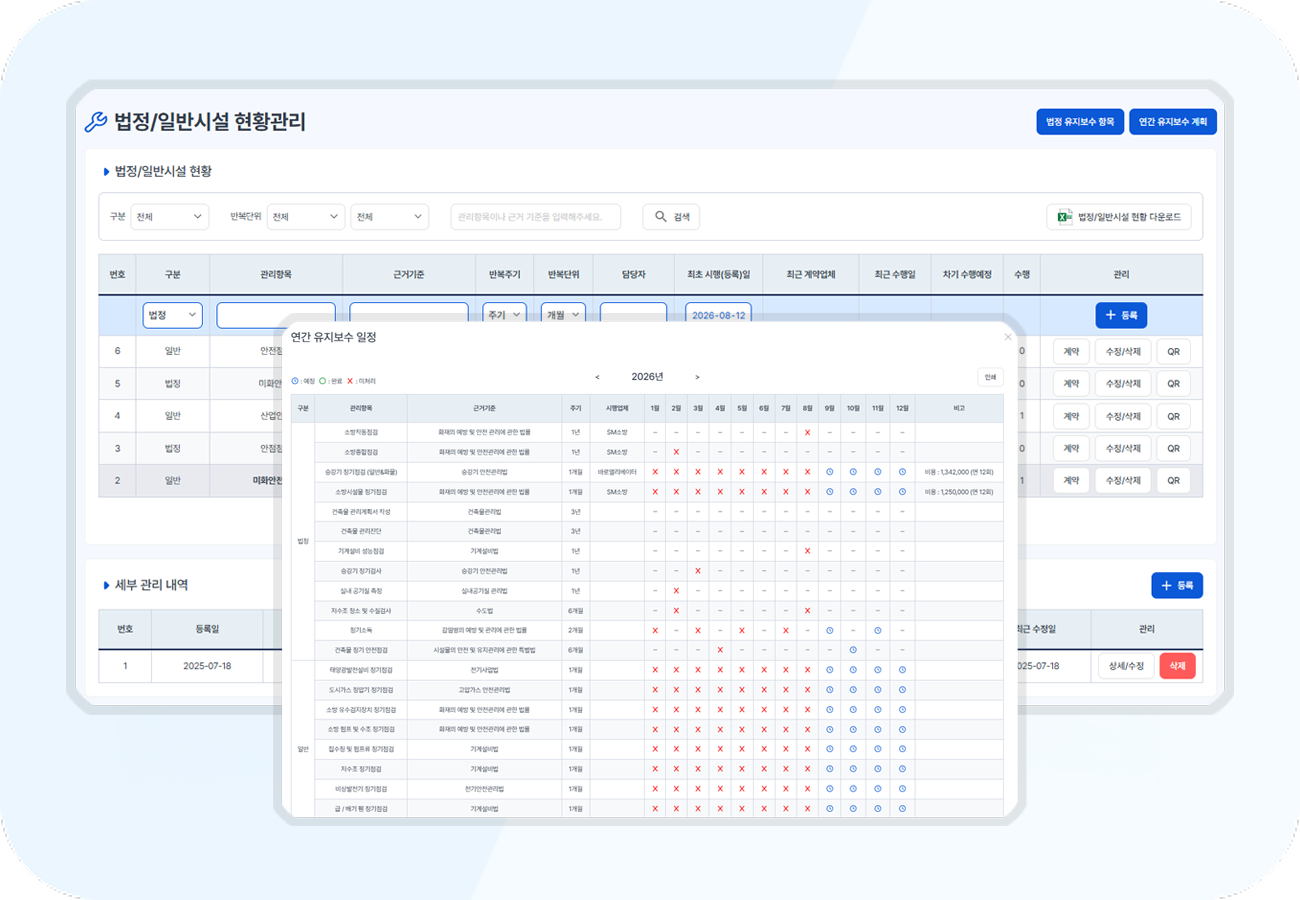1300x900 pixels.
Task: Go to previous year in maintenance schedule
Action: pos(597,377)
